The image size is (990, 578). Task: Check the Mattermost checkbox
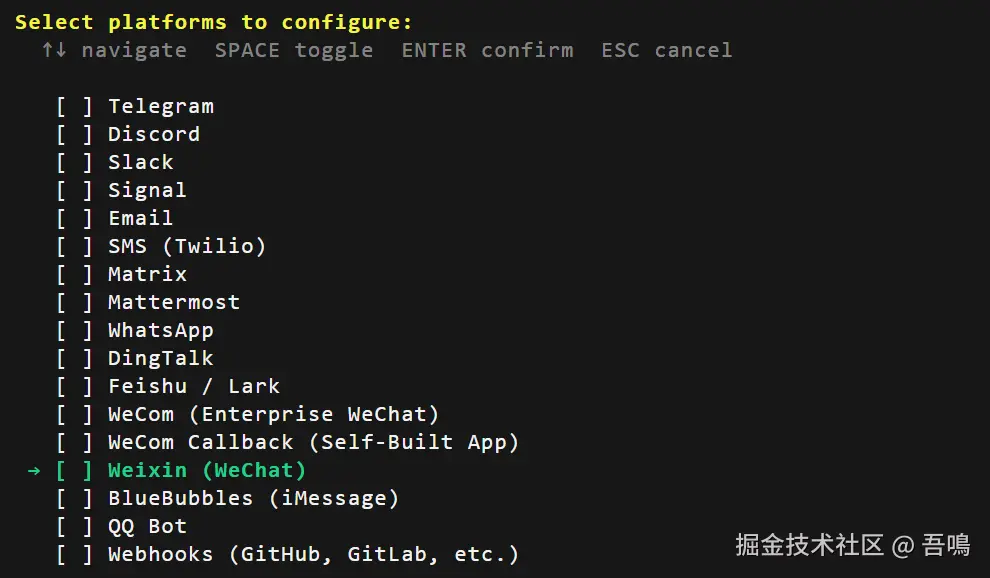click(74, 302)
